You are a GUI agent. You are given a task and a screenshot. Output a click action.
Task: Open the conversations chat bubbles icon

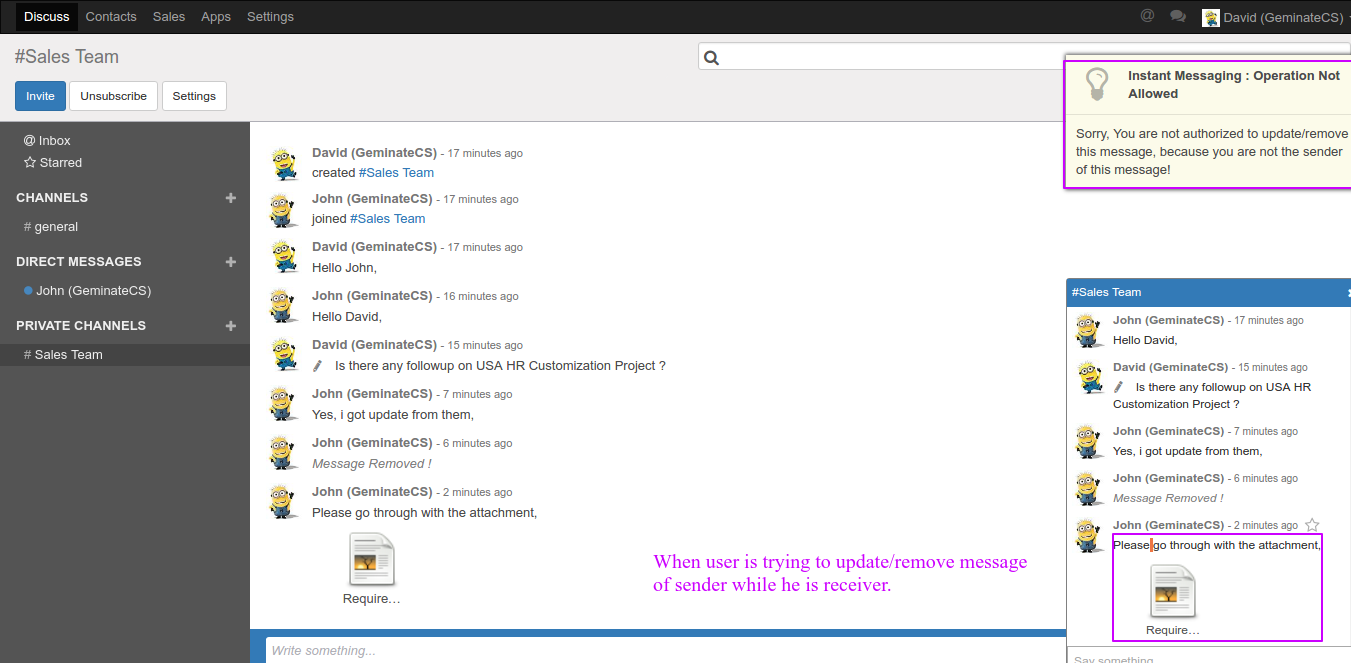(x=1178, y=16)
